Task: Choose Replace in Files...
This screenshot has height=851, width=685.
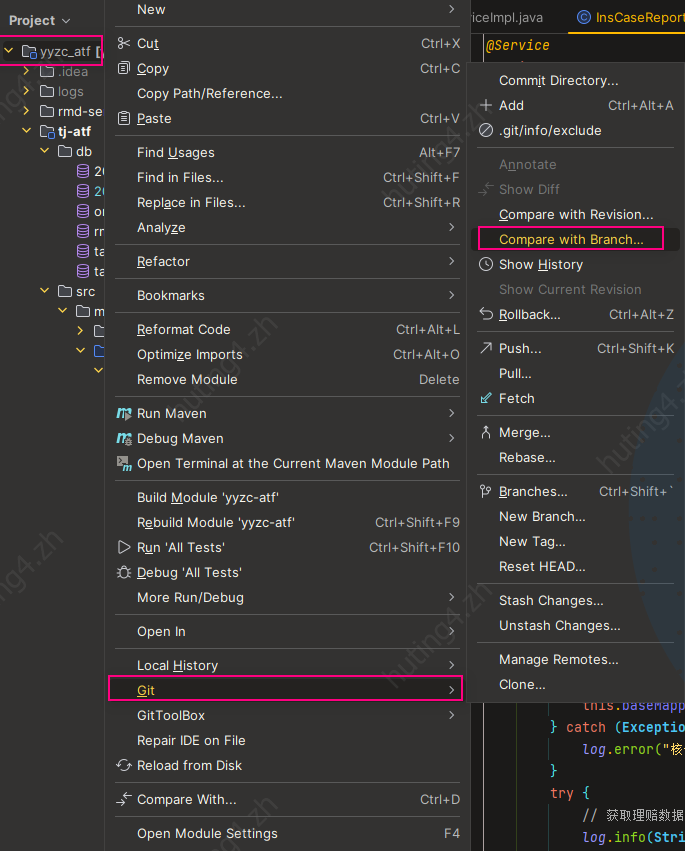Action: pyautogui.click(x=288, y=202)
